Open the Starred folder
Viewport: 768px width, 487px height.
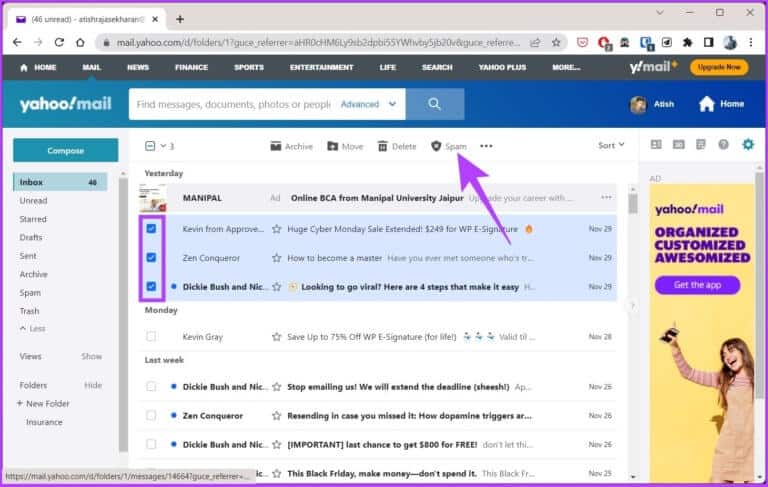pyautogui.click(x=33, y=219)
